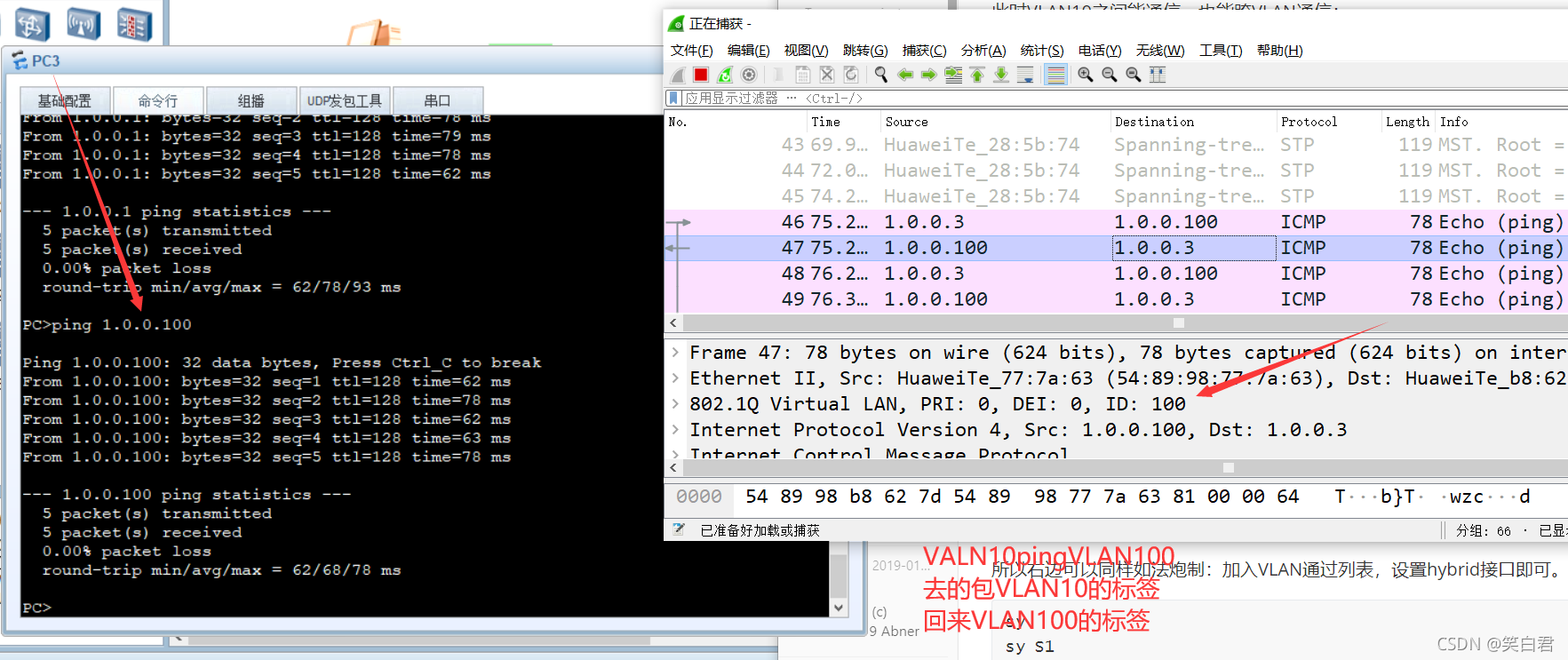Viewport: 1568px width, 660px height.
Task: Jump to last packet icon
Action: click(1001, 75)
